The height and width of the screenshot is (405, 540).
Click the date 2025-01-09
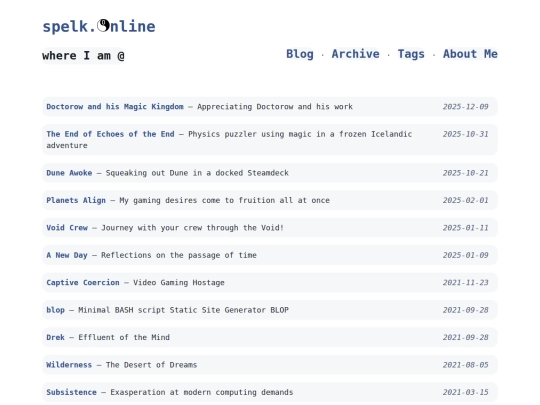tap(466, 255)
